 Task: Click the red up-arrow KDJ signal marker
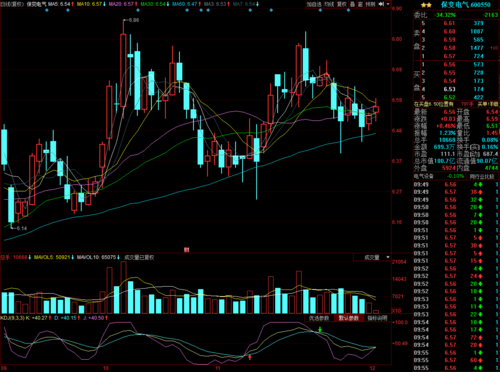(x=250, y=357)
